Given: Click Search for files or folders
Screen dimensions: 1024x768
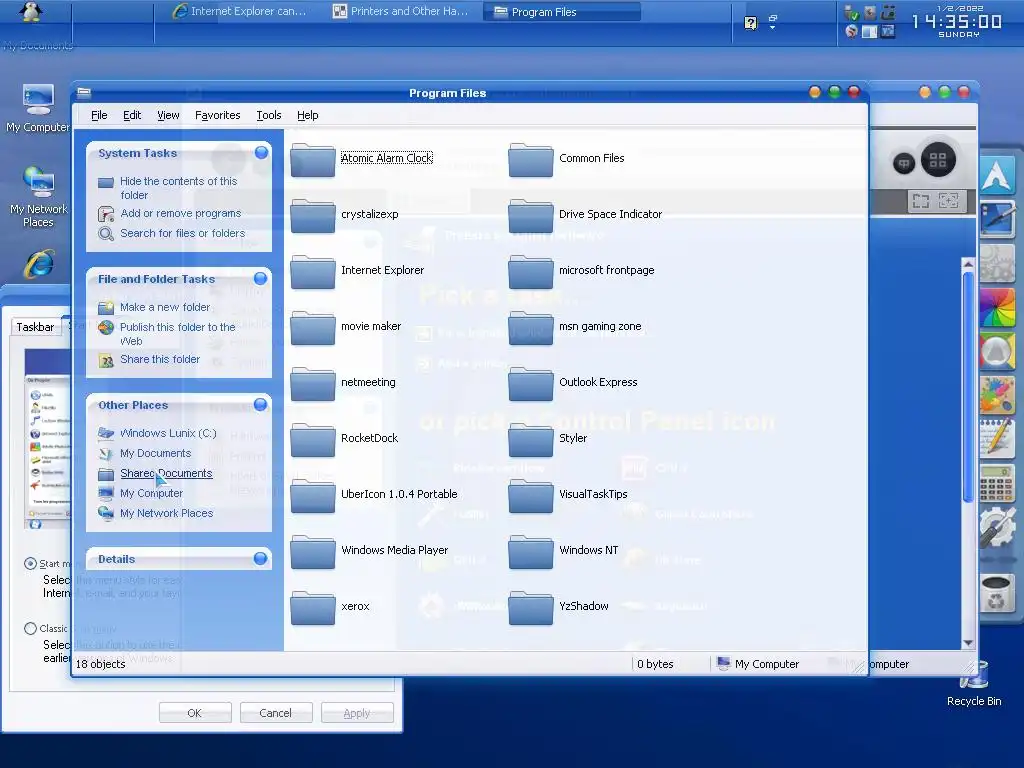Looking at the screenshot, I should click(182, 233).
